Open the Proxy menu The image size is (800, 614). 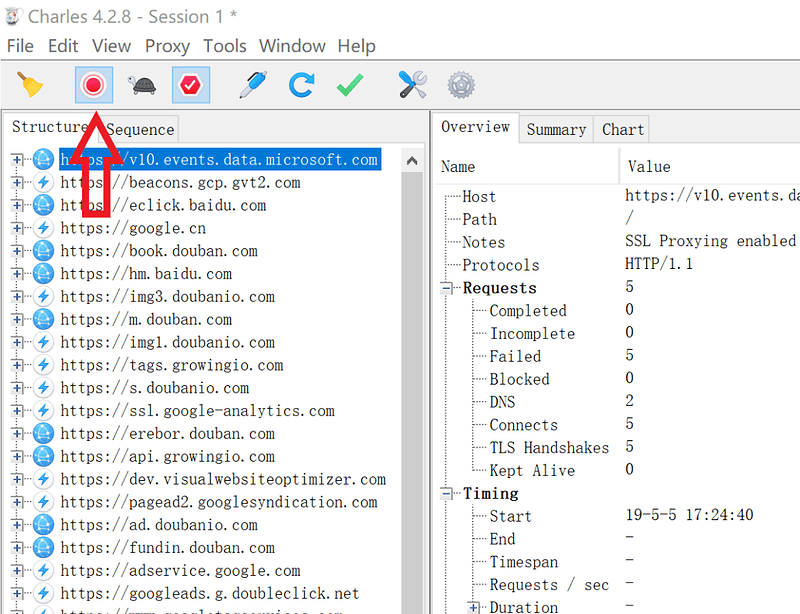point(167,46)
